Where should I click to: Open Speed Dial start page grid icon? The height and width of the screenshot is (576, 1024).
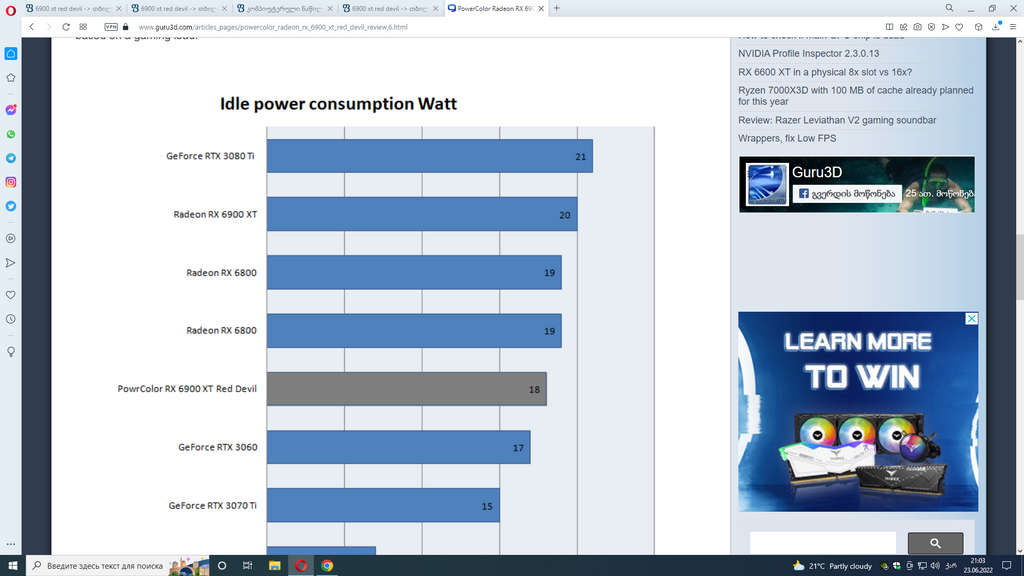pos(83,27)
